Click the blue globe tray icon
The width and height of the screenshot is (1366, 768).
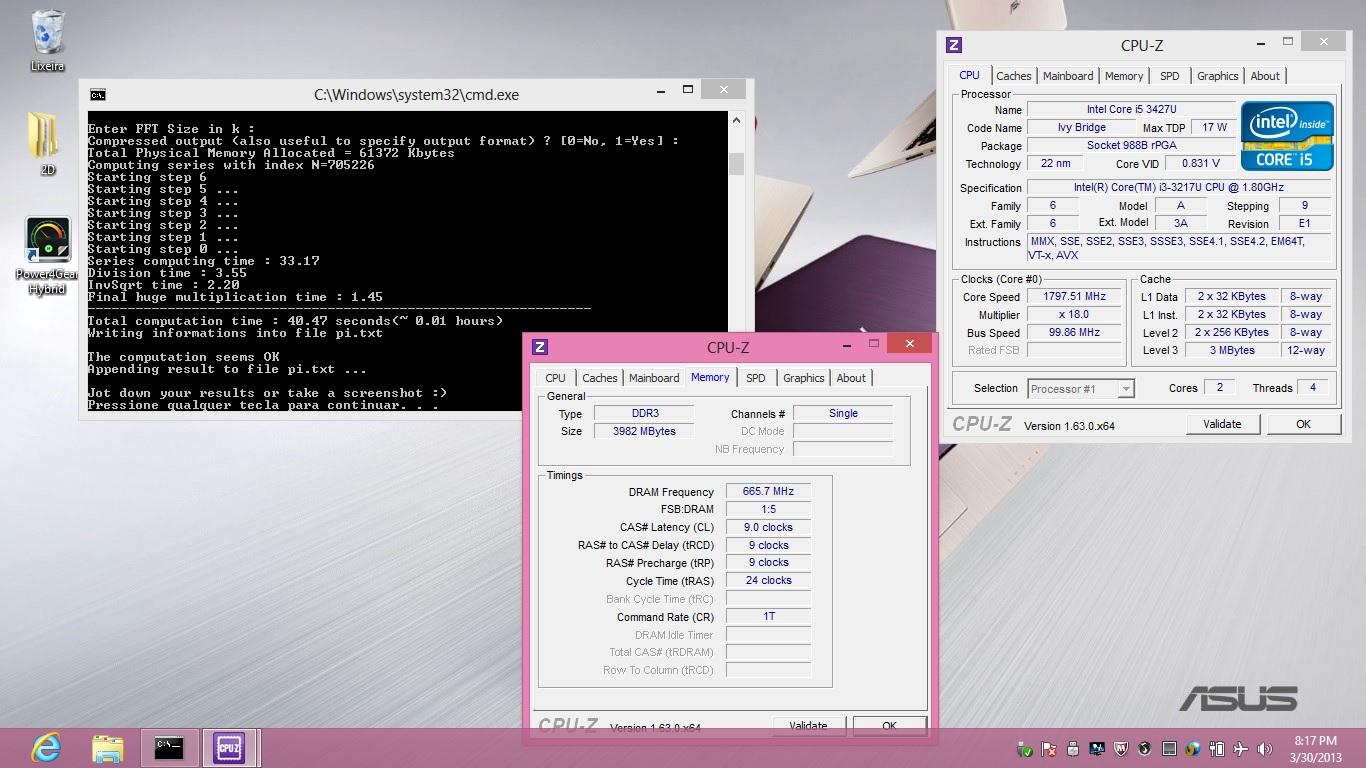pos(1193,748)
